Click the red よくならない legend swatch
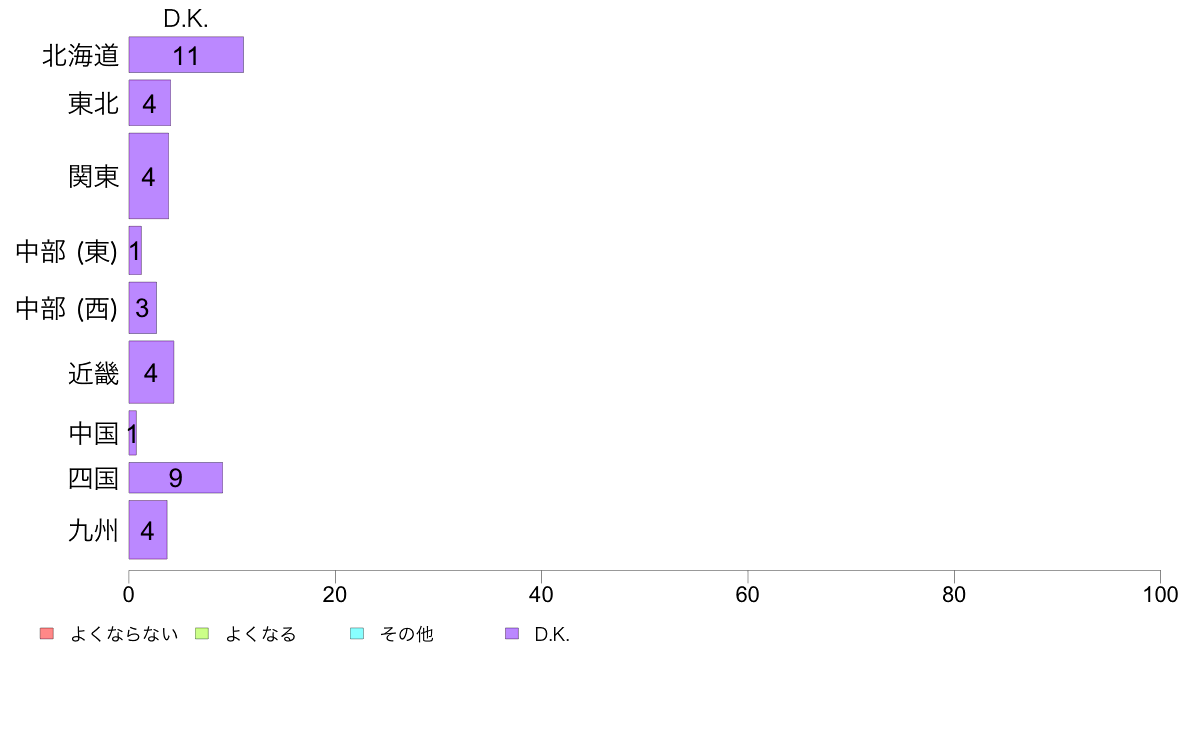The height and width of the screenshot is (736, 1188). tap(47, 634)
